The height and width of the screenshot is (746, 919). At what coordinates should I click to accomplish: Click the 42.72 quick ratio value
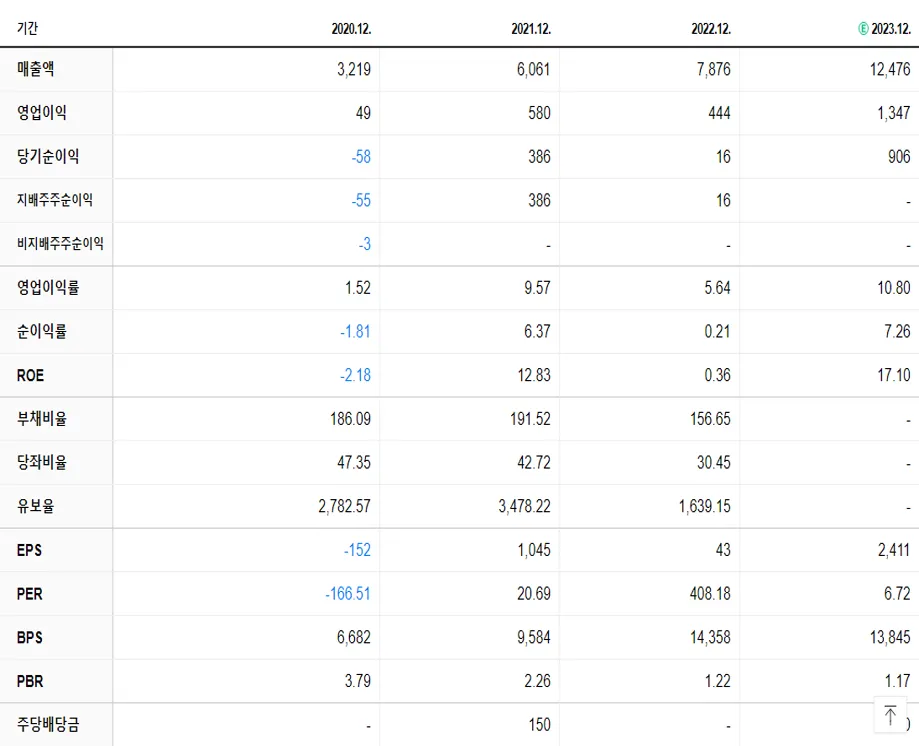pos(534,463)
